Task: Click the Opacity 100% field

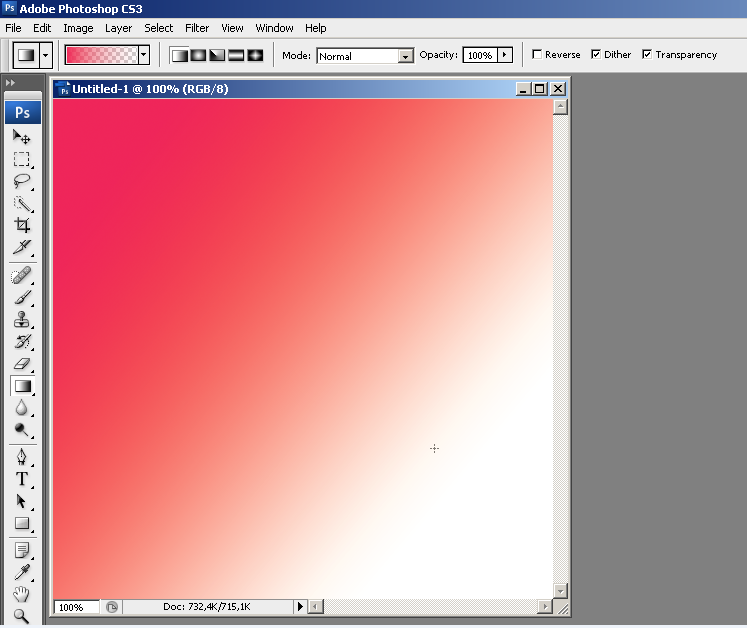Action: click(x=480, y=55)
